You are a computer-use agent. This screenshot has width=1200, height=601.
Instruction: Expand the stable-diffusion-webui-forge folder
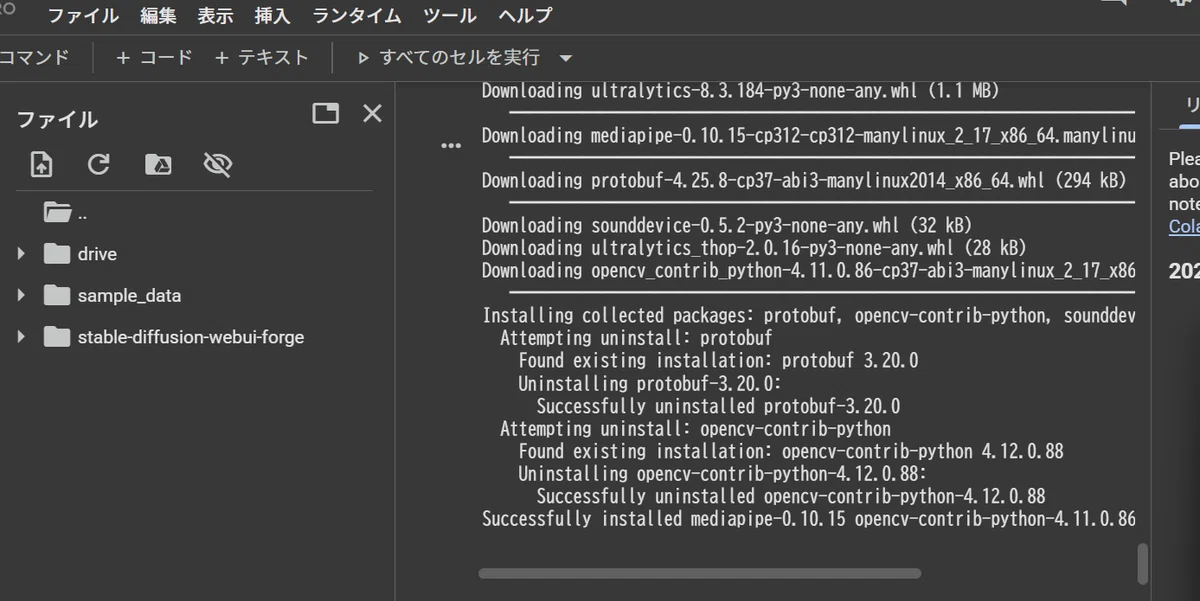[21, 337]
